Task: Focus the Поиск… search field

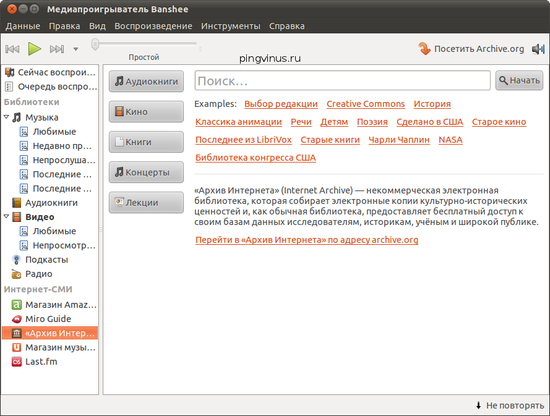Action: tap(342, 81)
